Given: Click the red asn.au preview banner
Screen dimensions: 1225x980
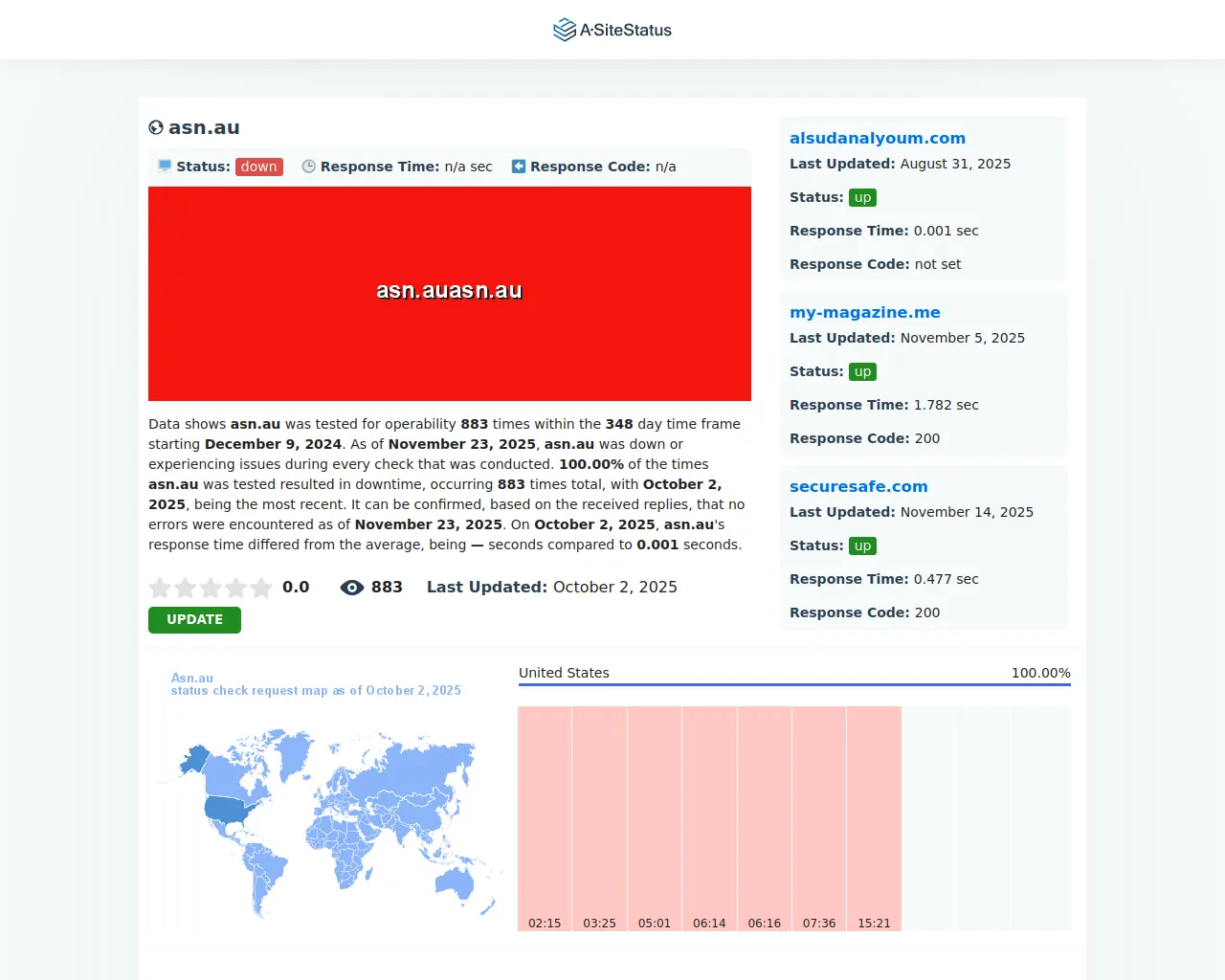Looking at the screenshot, I should (x=449, y=293).
